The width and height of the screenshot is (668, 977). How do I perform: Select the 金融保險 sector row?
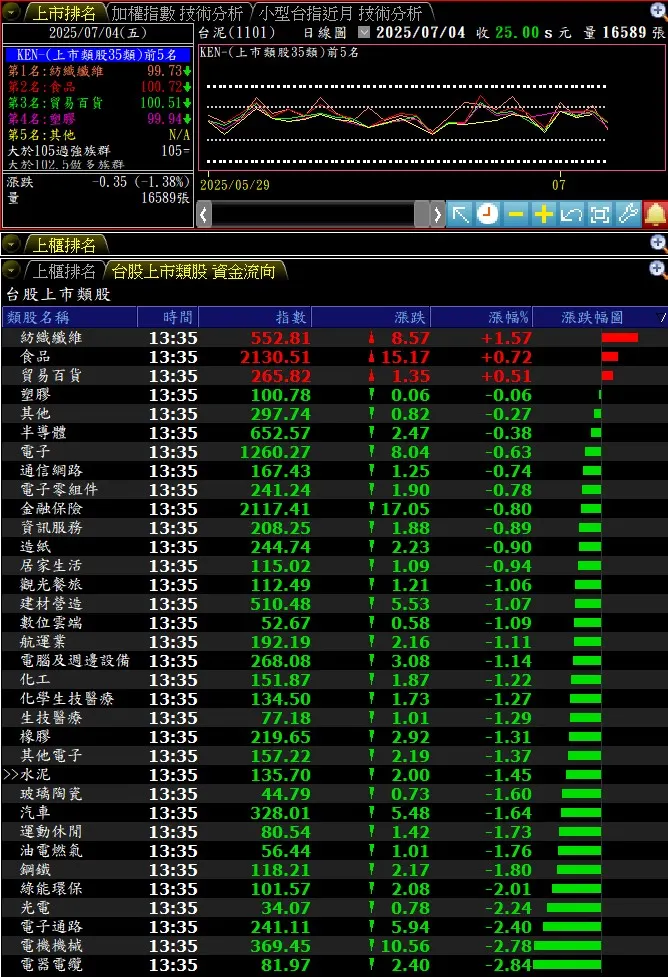[x=334, y=509]
